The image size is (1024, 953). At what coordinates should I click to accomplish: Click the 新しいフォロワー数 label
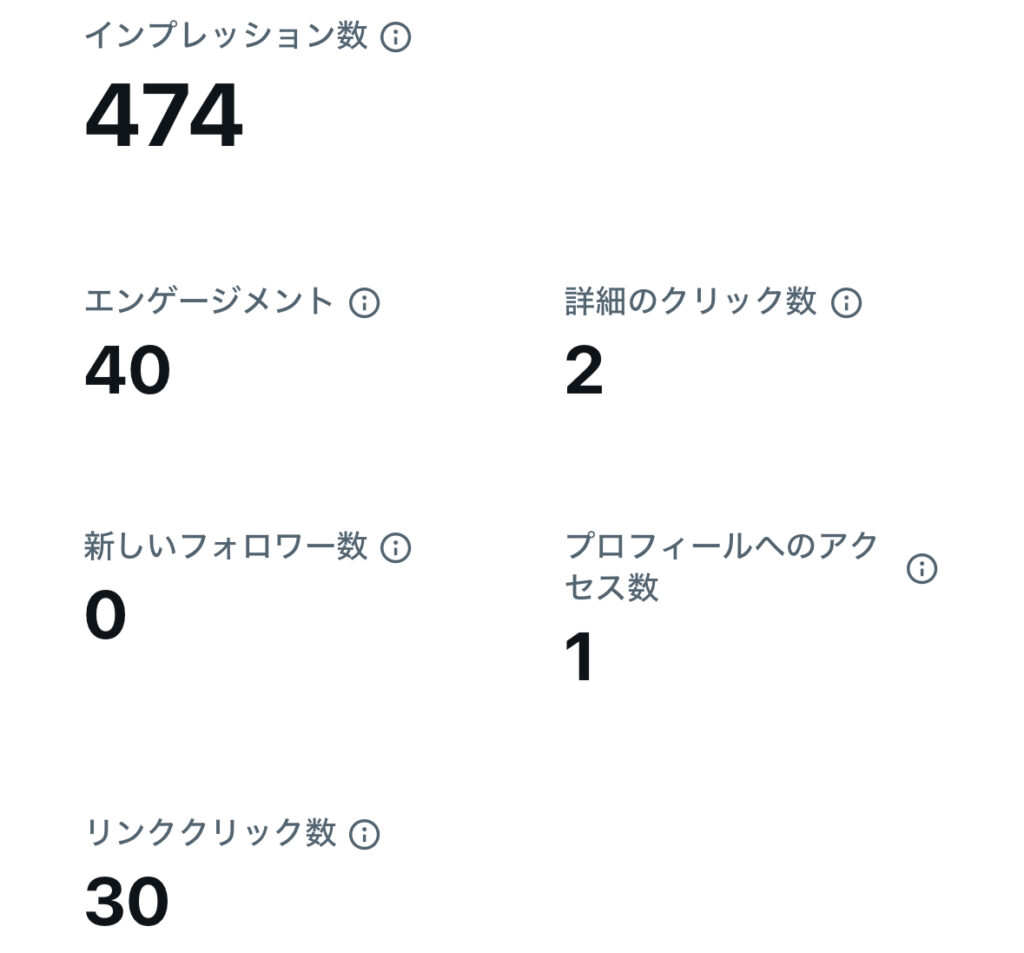tap(226, 547)
